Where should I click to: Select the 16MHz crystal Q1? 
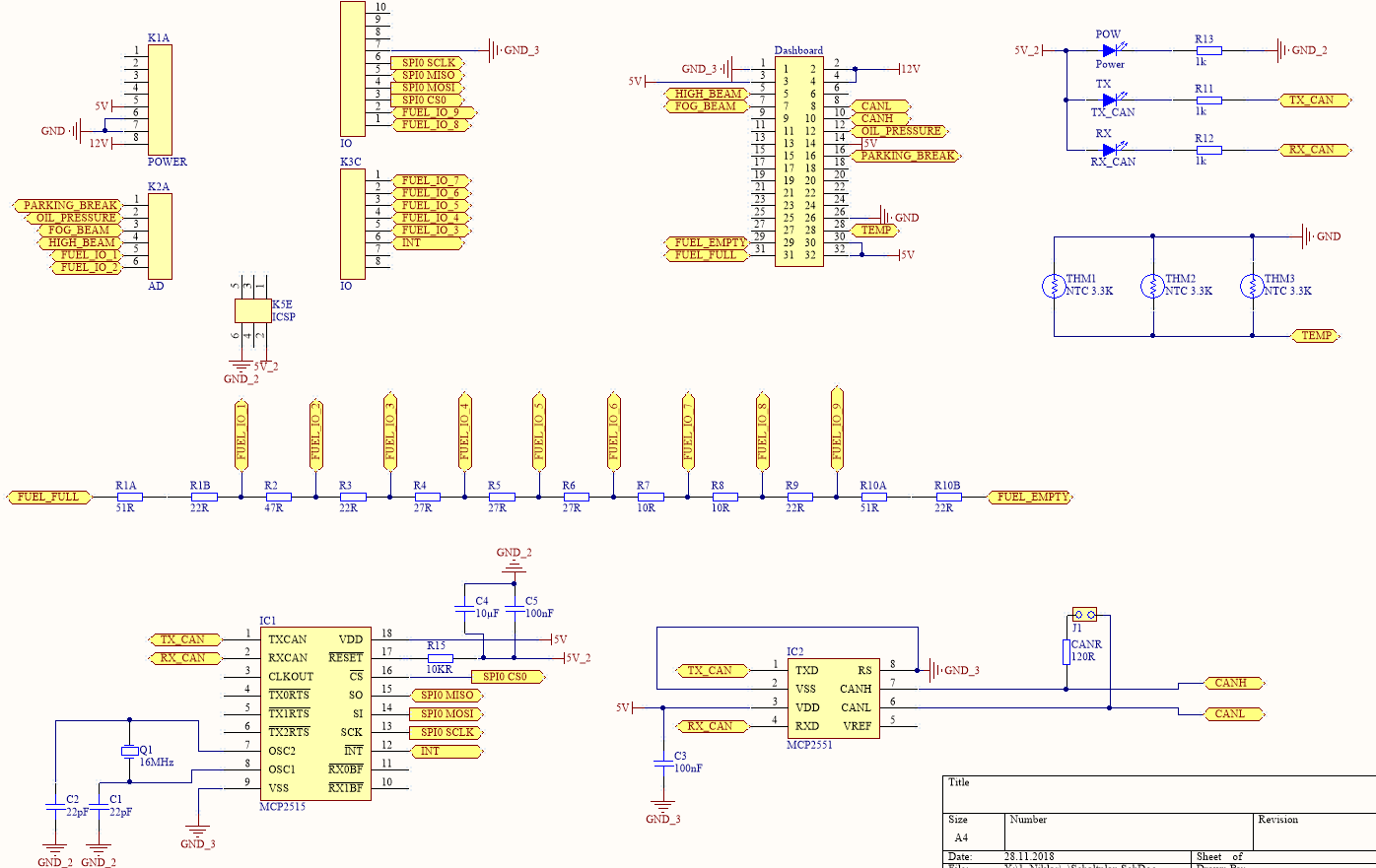[129, 751]
